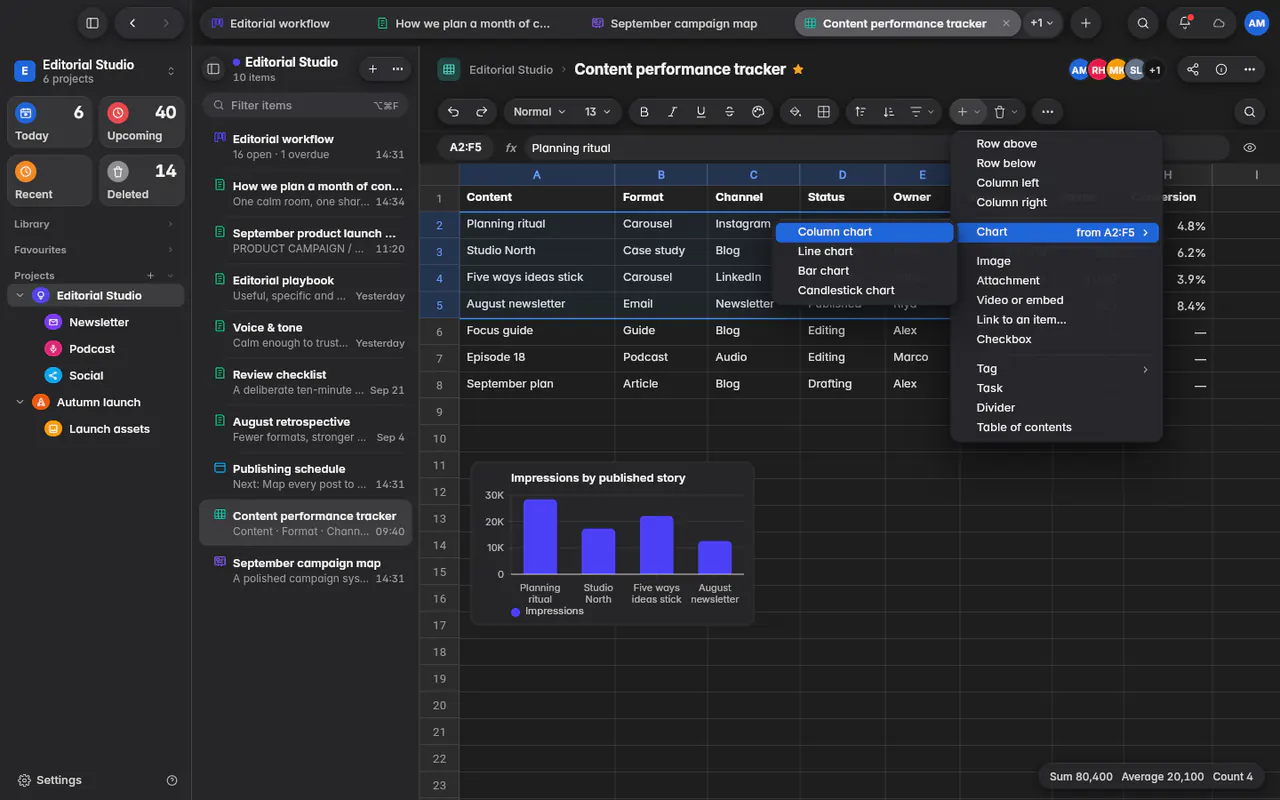Sort the selection ascending

[x=860, y=112]
